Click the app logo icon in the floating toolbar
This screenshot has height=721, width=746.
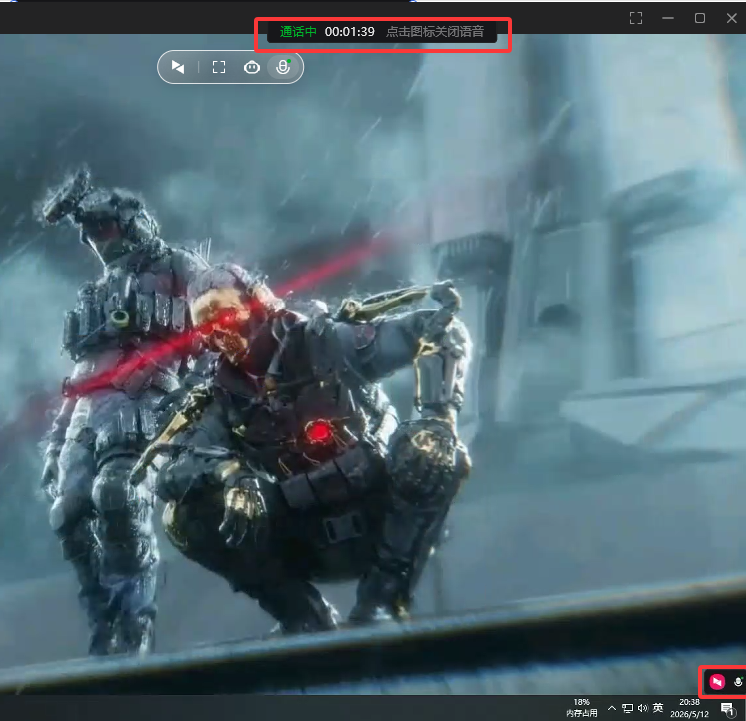[178, 67]
